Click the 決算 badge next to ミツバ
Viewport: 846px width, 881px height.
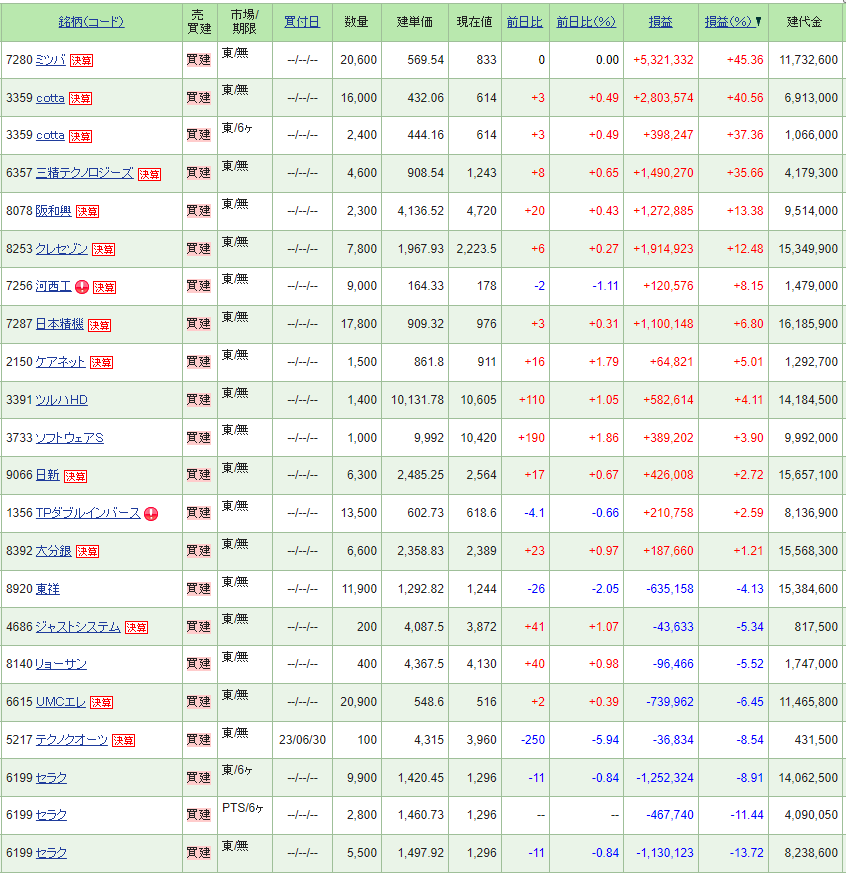coord(81,61)
